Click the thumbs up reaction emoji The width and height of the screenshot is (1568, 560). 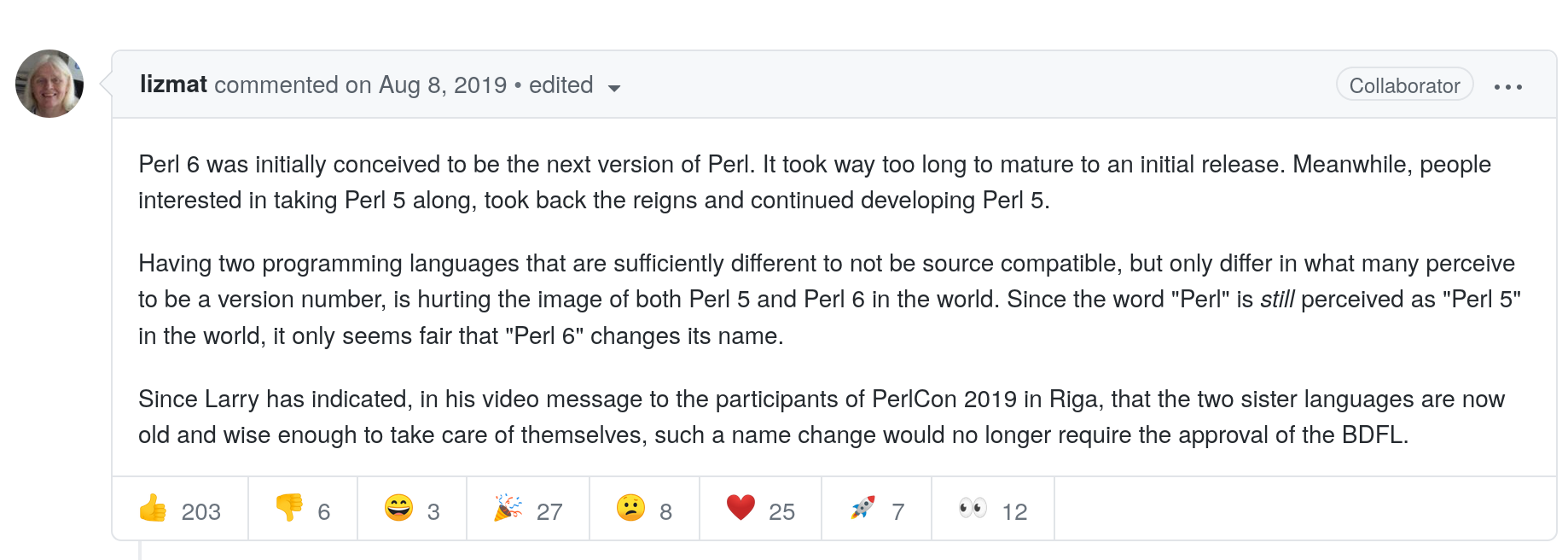pyautogui.click(x=154, y=509)
